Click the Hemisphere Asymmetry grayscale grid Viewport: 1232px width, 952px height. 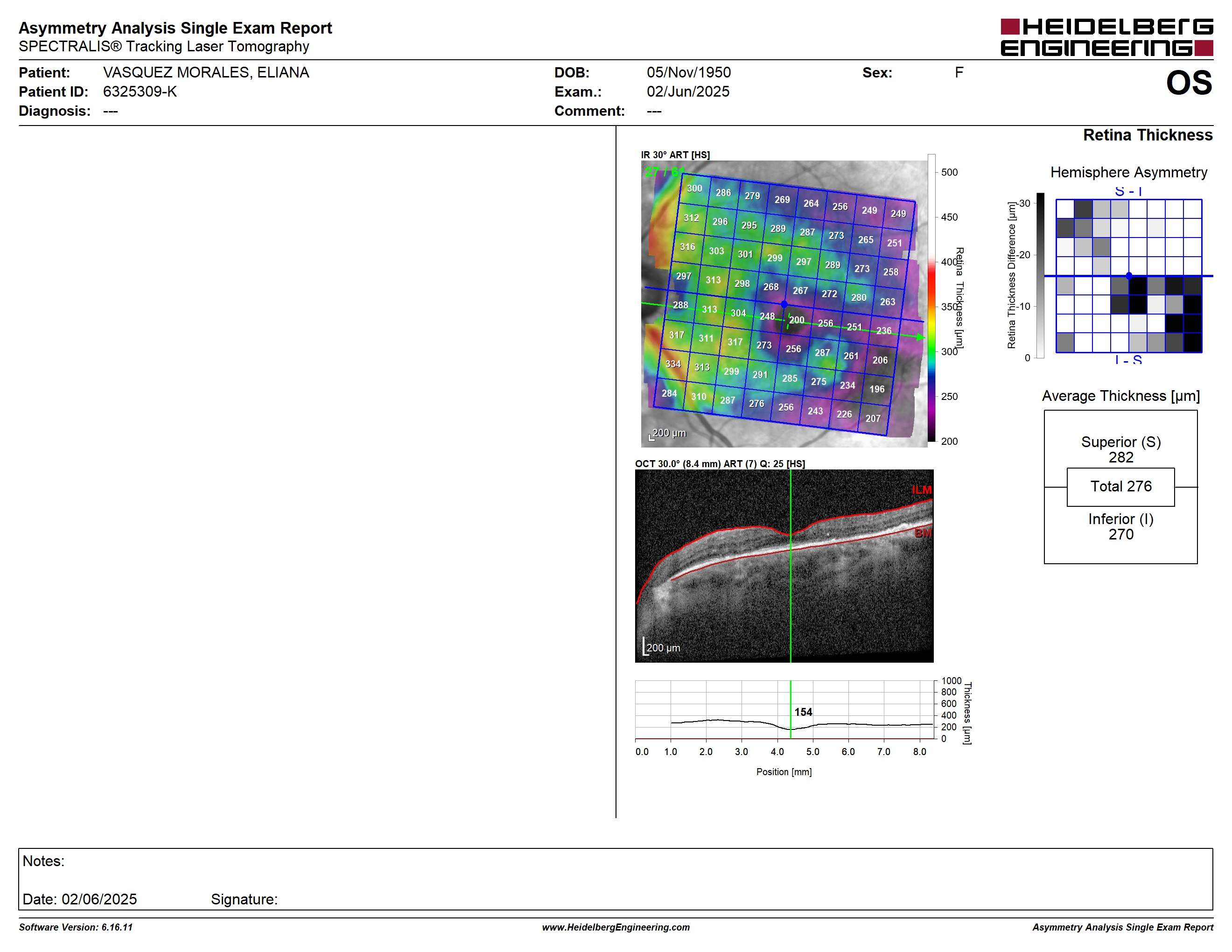pos(1129,276)
